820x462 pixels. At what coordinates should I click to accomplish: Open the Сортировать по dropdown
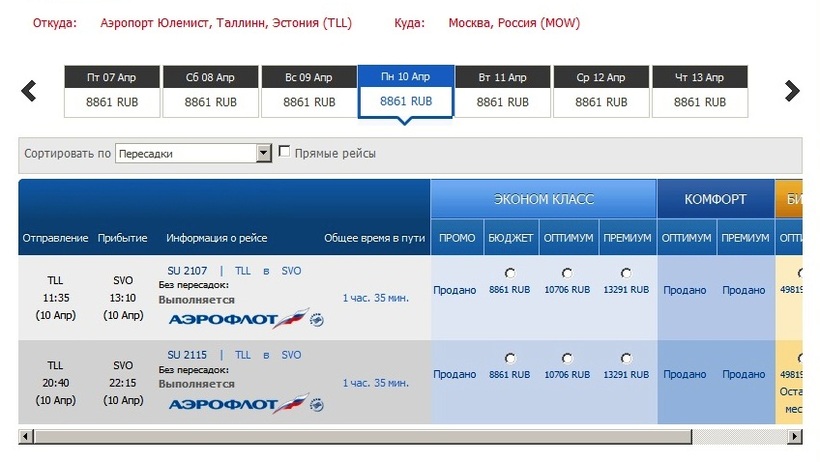(x=186, y=153)
